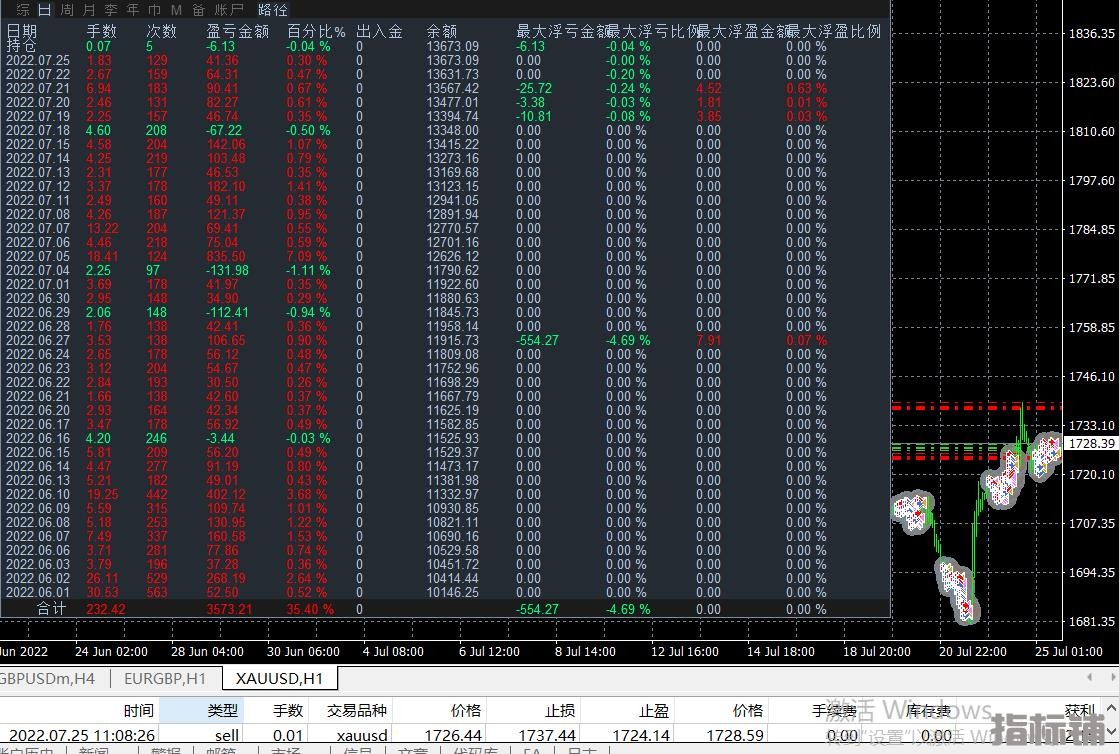
Task: Show the 季 quarterly statistics tab
Action: (110, 10)
